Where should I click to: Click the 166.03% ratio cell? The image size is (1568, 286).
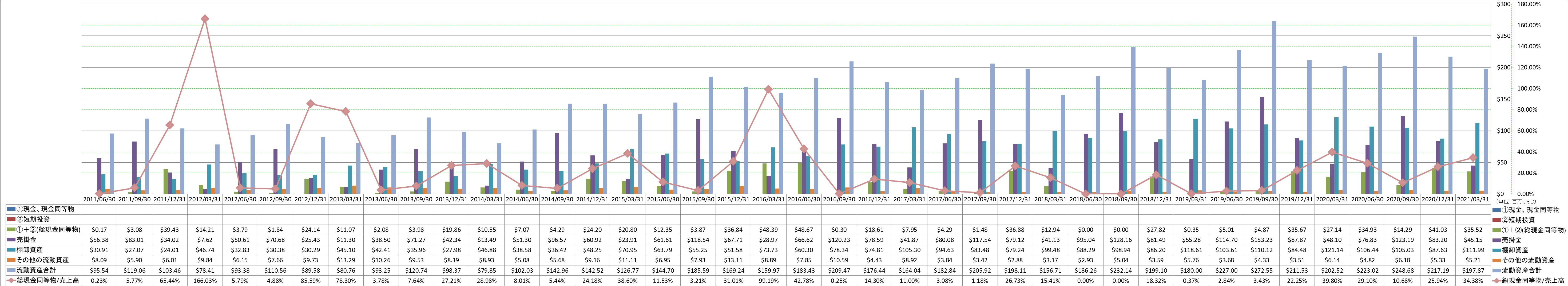[205, 280]
